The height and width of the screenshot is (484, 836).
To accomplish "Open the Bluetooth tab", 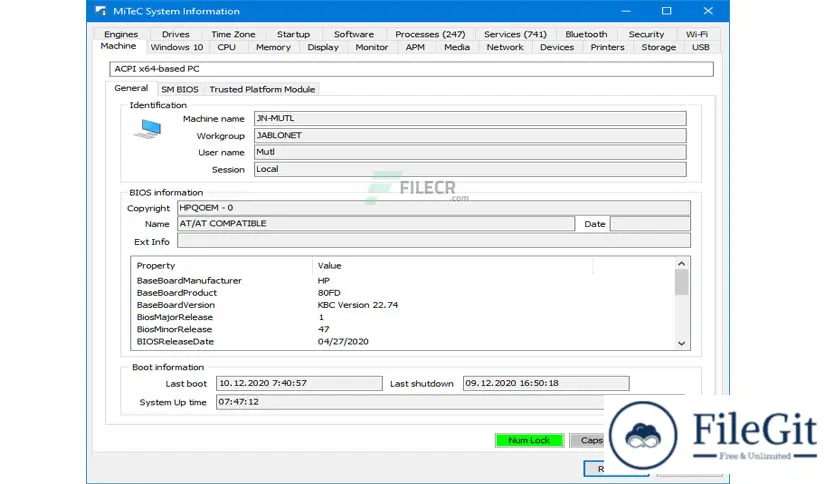I will [586, 34].
